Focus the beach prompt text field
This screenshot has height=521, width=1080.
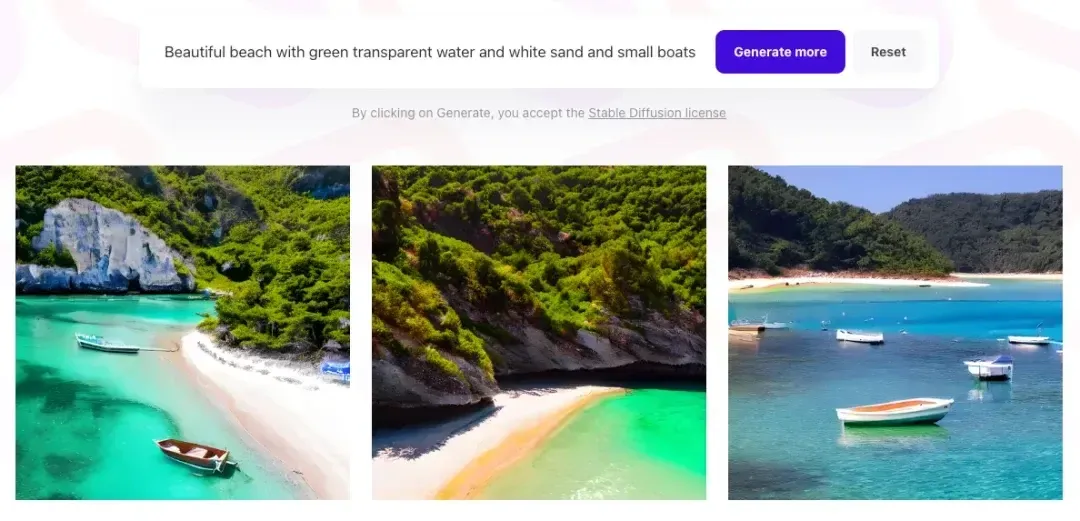click(430, 52)
